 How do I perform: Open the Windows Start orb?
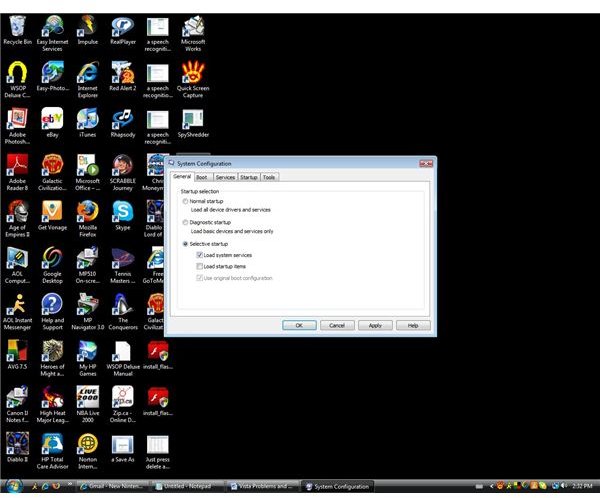click(13, 486)
